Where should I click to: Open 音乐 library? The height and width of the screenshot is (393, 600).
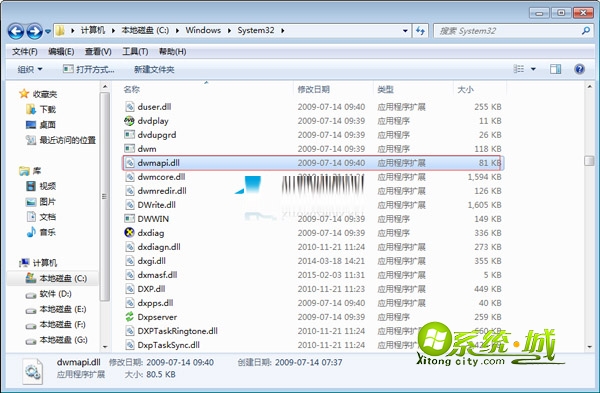point(41,232)
